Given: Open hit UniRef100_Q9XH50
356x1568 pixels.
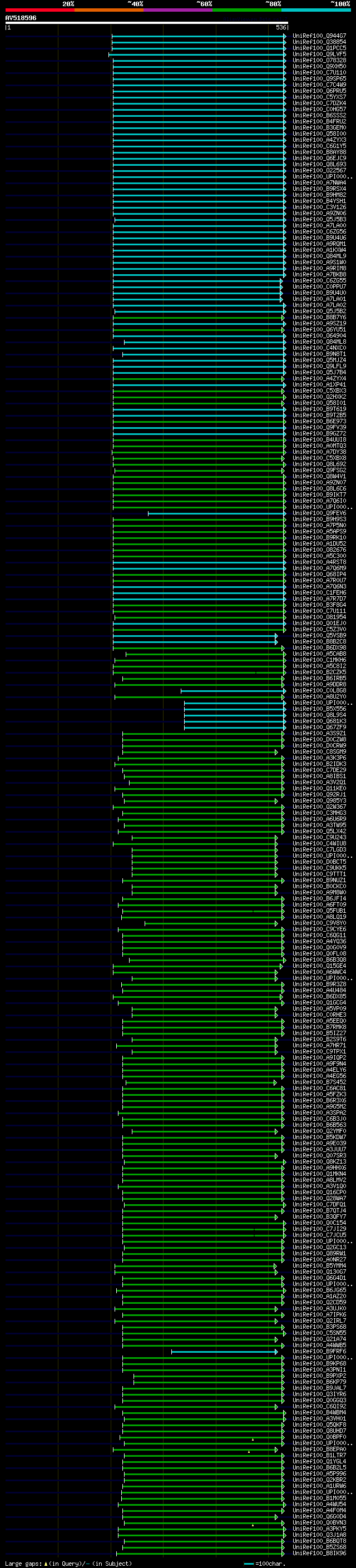Looking at the screenshot, I should [319, 66].
